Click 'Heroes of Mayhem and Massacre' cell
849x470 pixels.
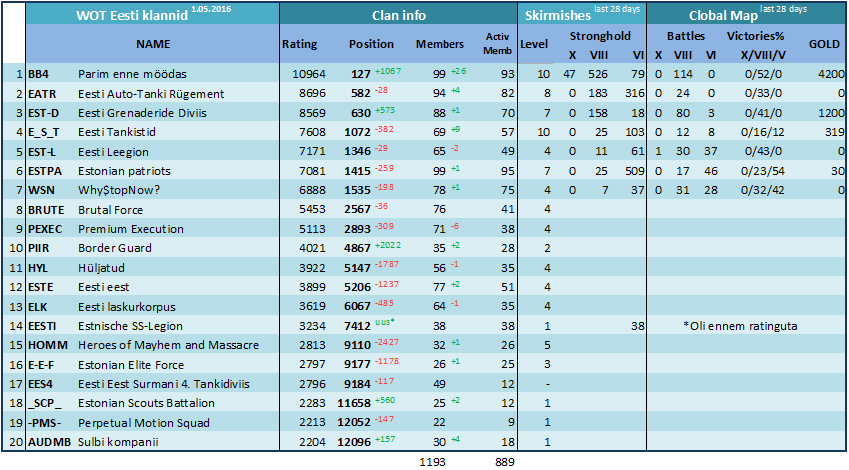coord(168,345)
